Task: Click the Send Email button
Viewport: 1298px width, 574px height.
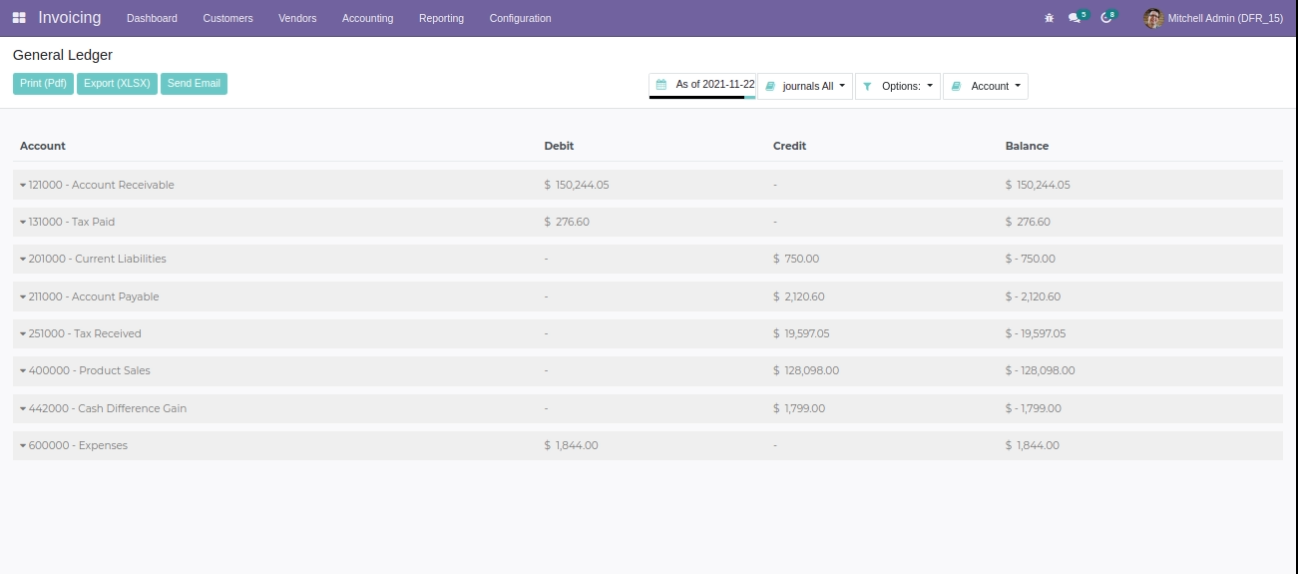Action: (x=194, y=84)
